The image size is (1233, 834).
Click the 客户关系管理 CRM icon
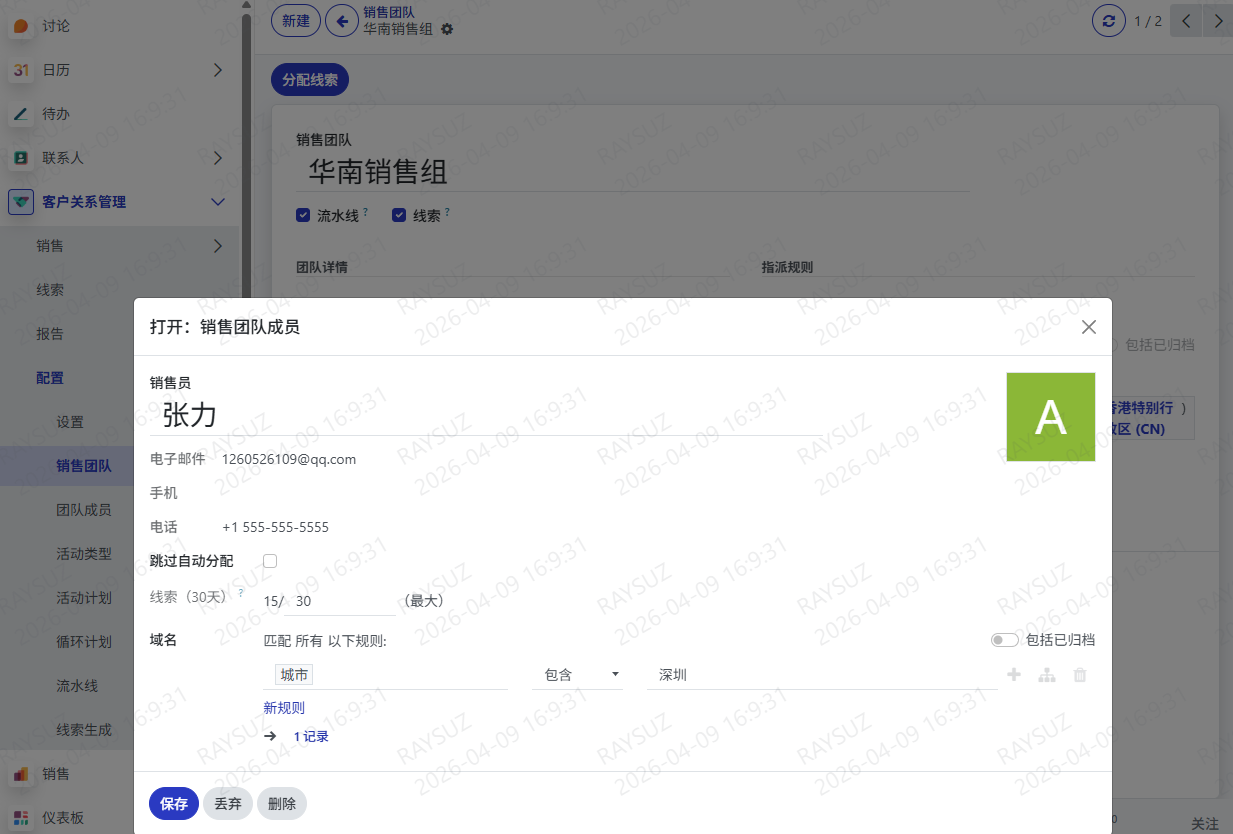(x=21, y=202)
